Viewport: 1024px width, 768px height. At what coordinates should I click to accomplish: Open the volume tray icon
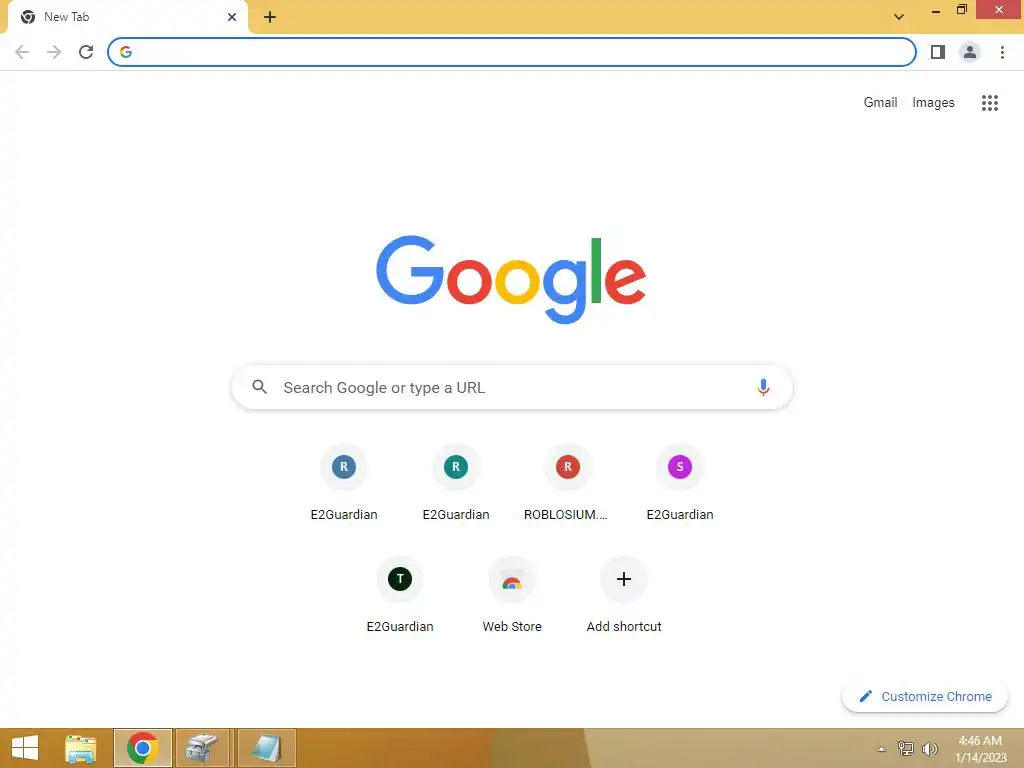(x=929, y=748)
